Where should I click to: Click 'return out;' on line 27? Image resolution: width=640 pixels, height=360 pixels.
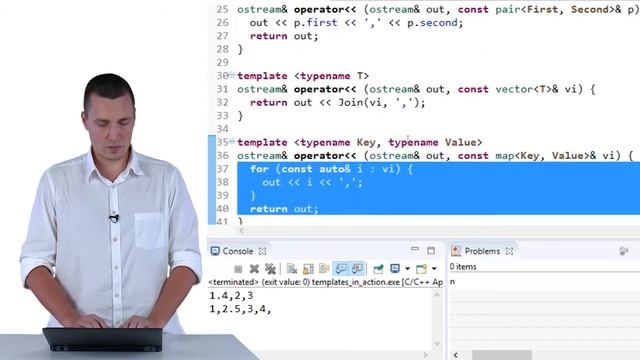point(284,36)
